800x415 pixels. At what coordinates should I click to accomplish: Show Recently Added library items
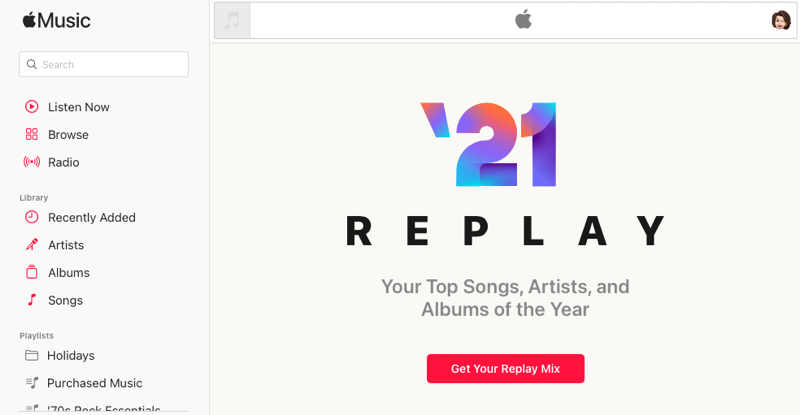pos(92,217)
